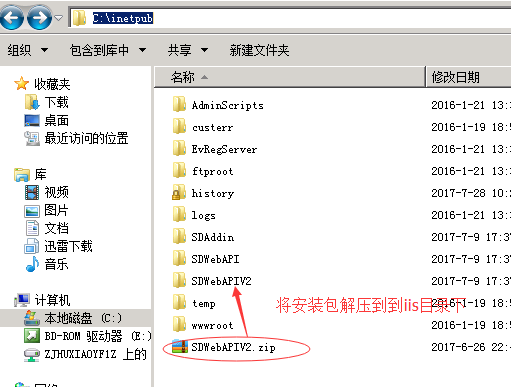
Task: Select the SDAddin folder icon
Action: pyautogui.click(x=179, y=236)
